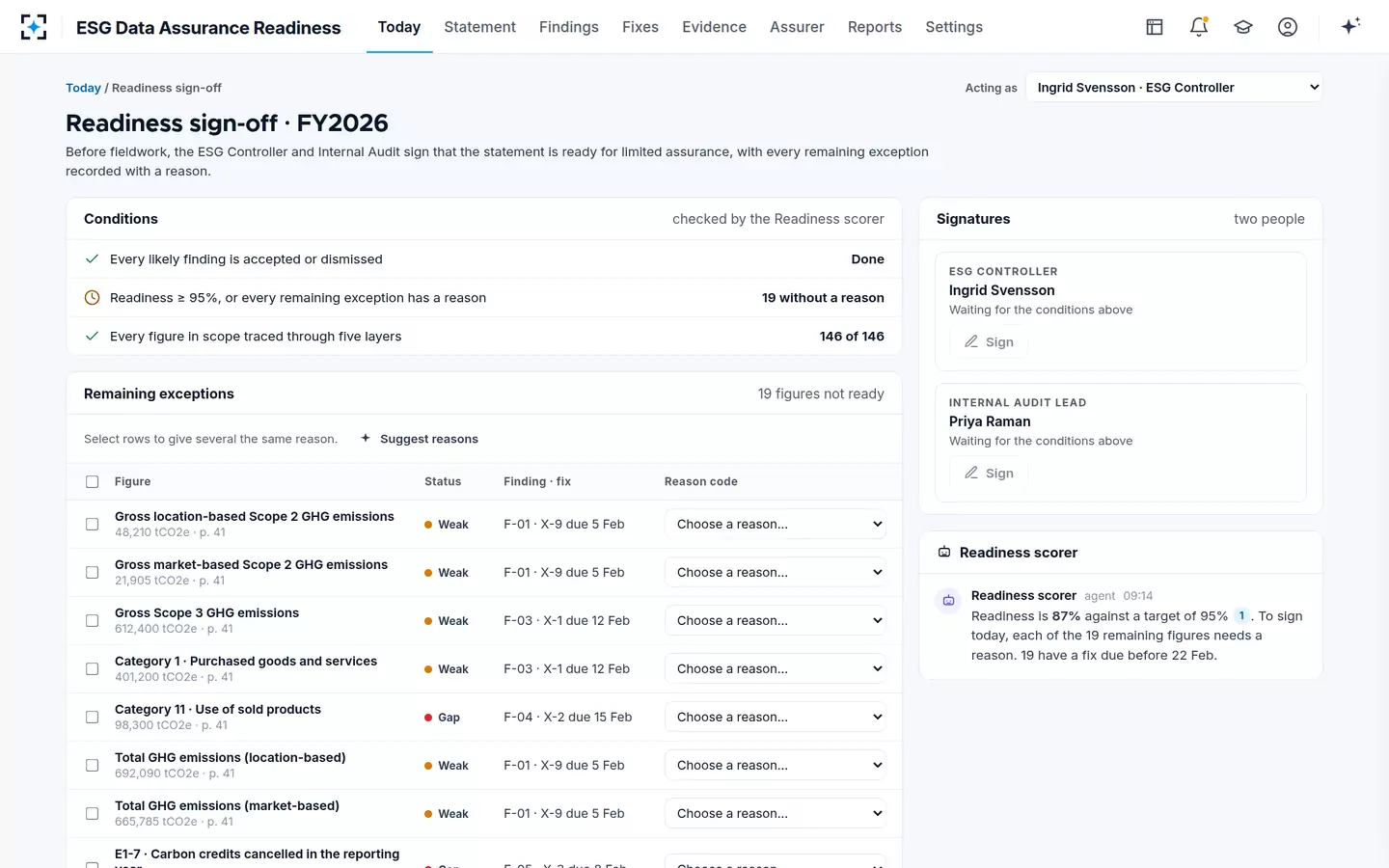The height and width of the screenshot is (868, 1389).
Task: Open the graduation cap learning icon
Action: 1243,27
